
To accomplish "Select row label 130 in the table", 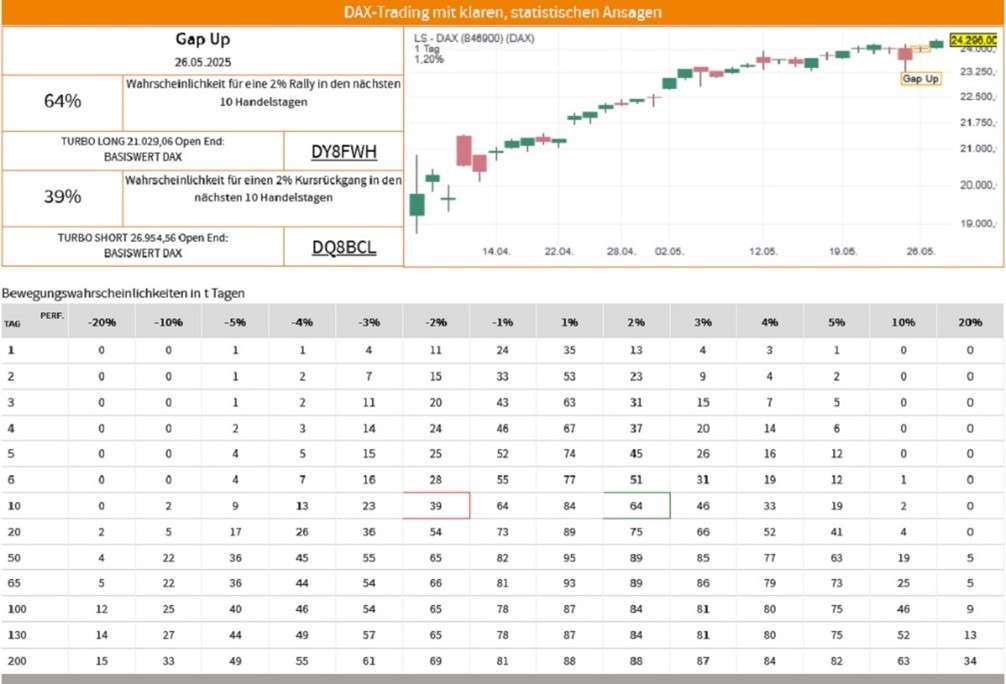I will click(x=17, y=635).
